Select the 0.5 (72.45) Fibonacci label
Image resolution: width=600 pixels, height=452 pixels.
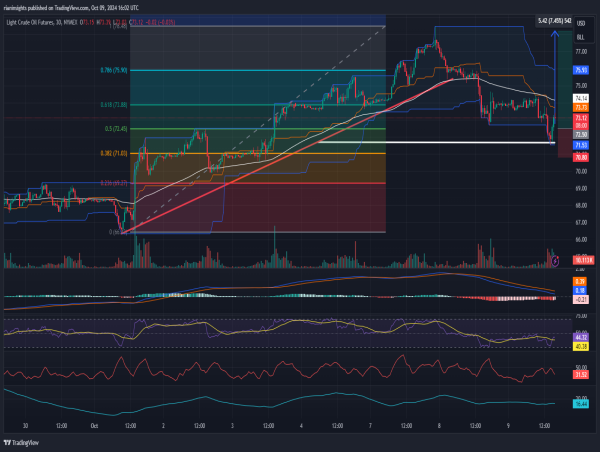[x=116, y=129]
